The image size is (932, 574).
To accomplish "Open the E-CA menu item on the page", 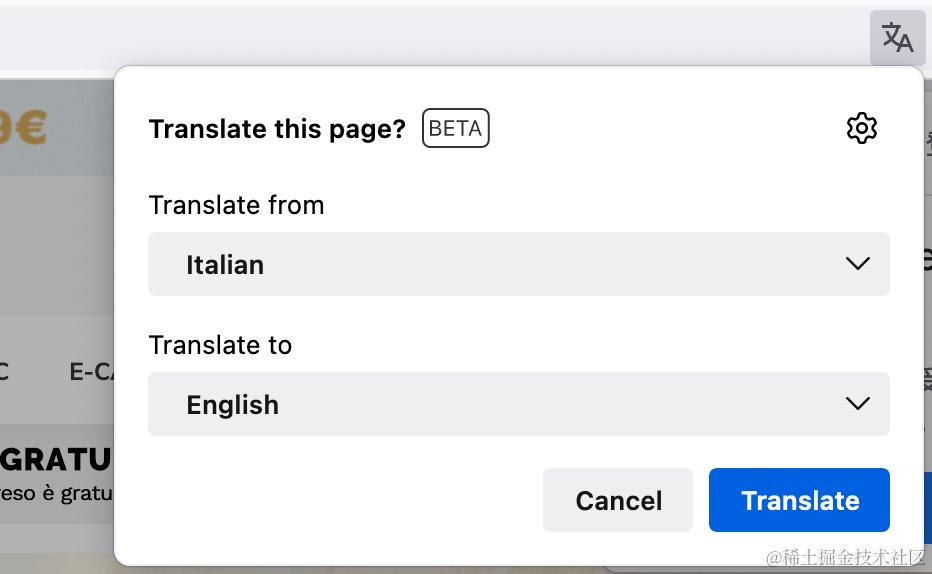I will point(91,372).
